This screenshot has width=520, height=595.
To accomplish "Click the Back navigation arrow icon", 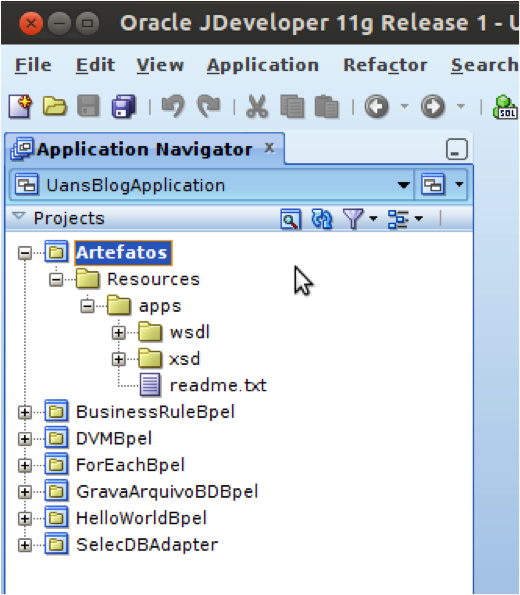I will pyautogui.click(x=377, y=106).
